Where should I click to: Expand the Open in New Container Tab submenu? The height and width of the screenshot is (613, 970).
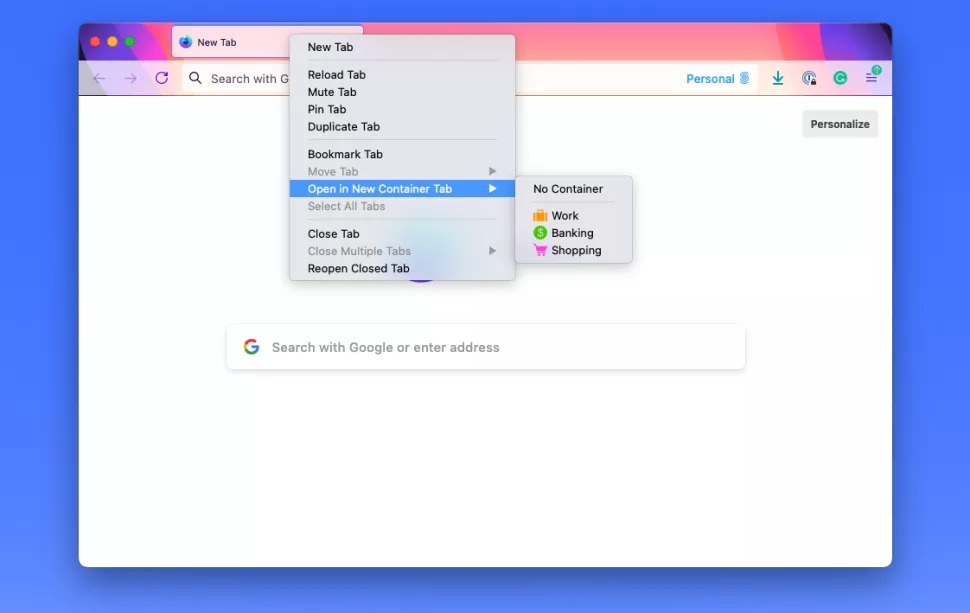coord(379,188)
